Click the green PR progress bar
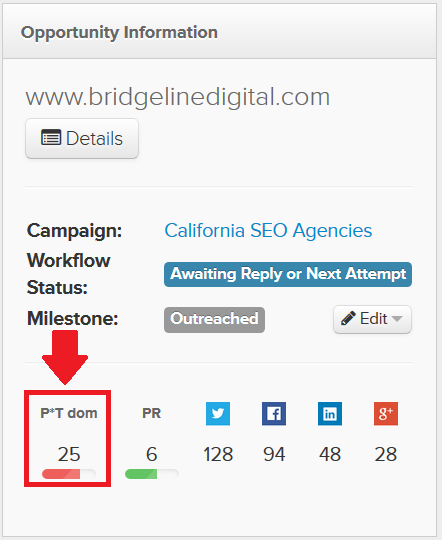 [x=152, y=474]
